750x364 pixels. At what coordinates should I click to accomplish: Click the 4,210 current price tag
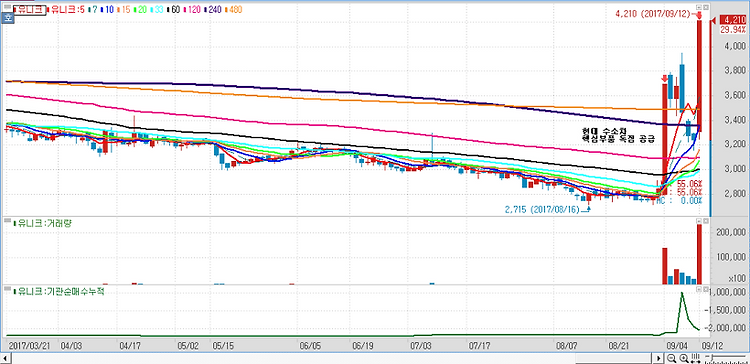click(734, 20)
